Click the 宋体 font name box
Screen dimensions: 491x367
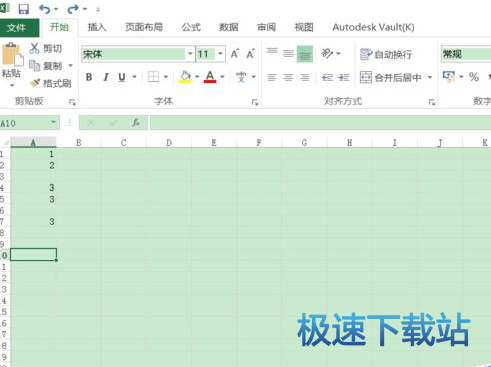[133, 54]
